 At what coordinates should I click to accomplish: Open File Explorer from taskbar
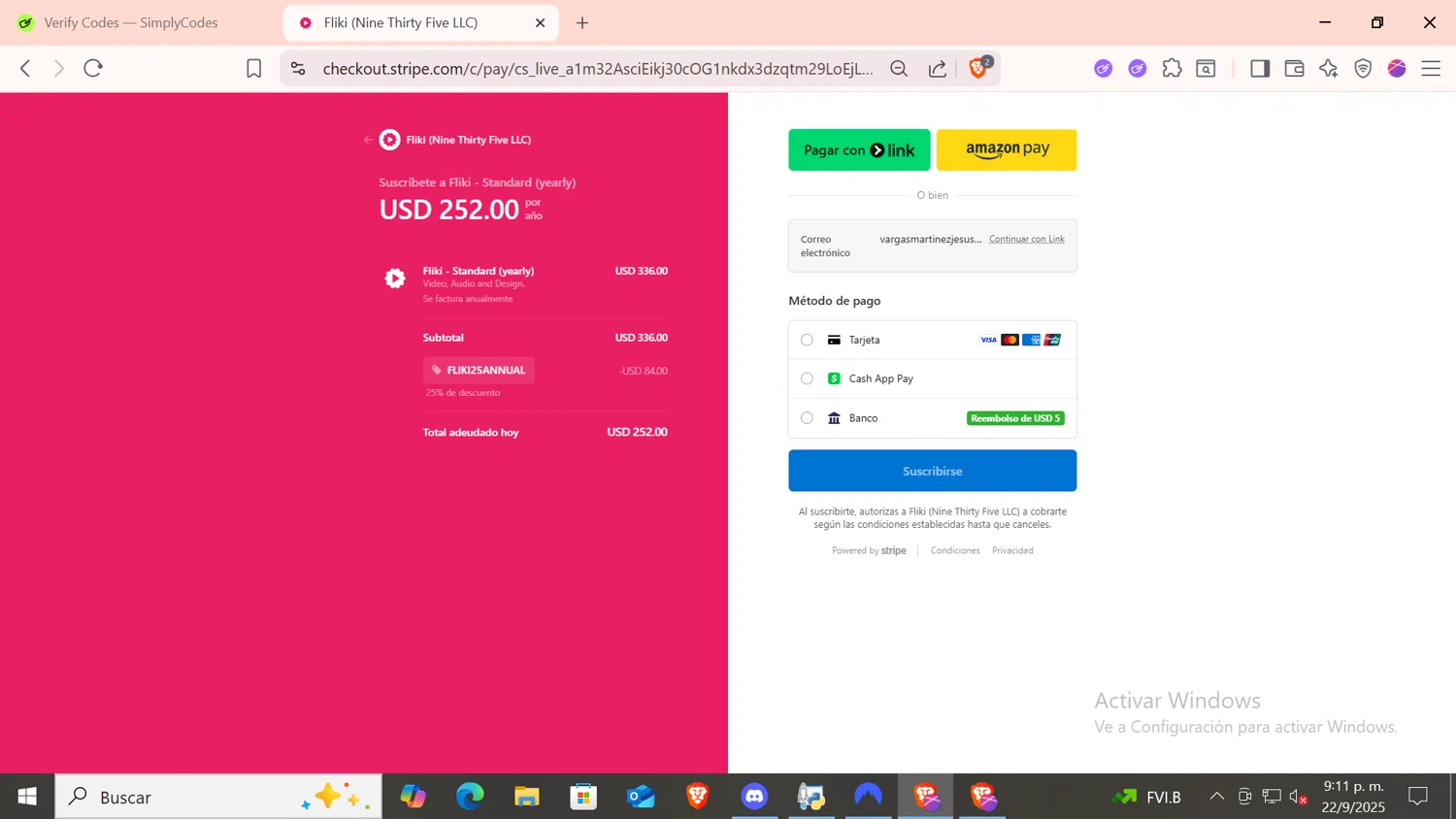click(x=527, y=797)
